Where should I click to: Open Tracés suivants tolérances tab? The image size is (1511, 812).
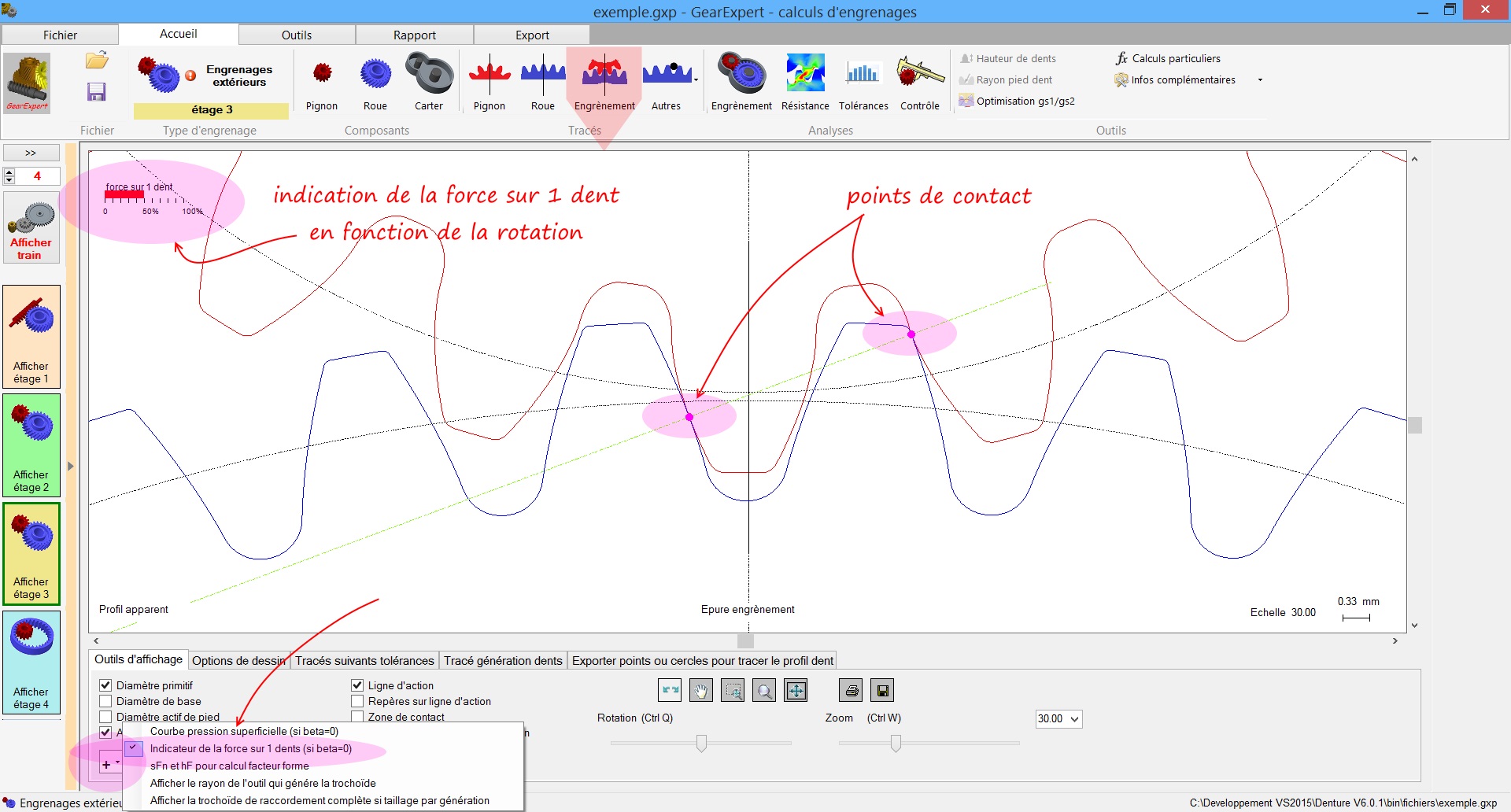pos(364,661)
